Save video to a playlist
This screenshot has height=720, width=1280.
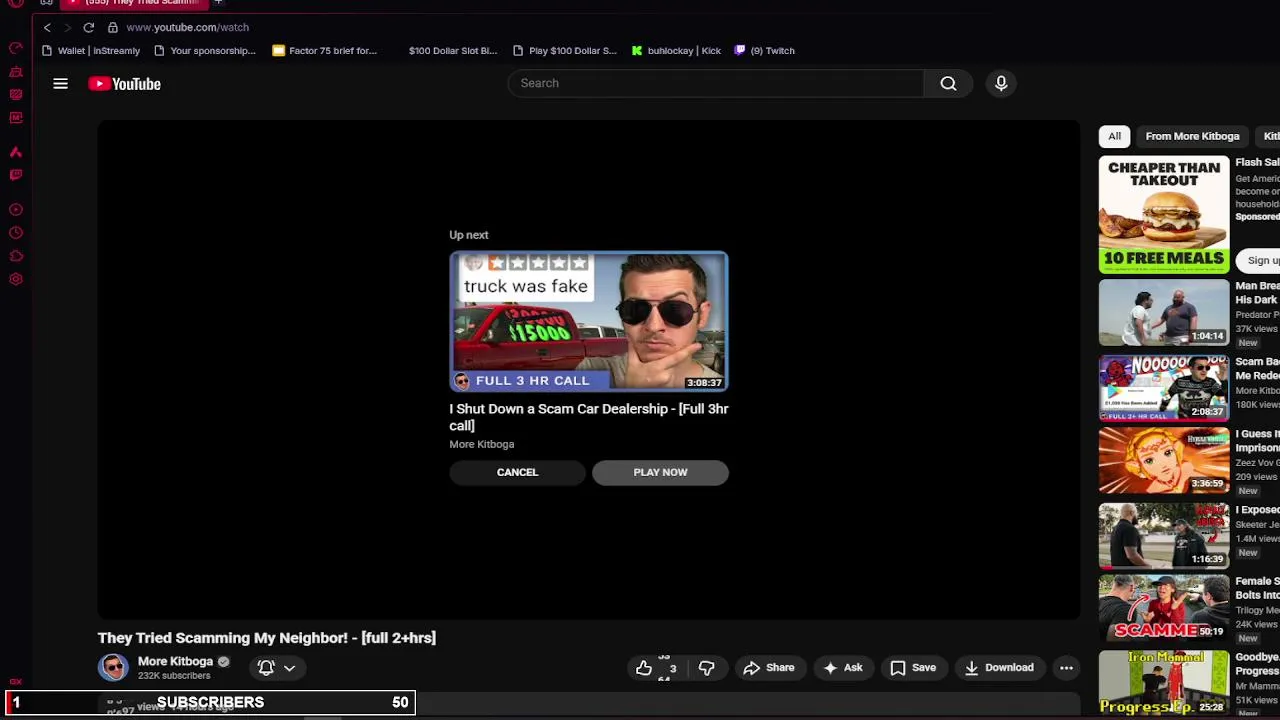913,668
